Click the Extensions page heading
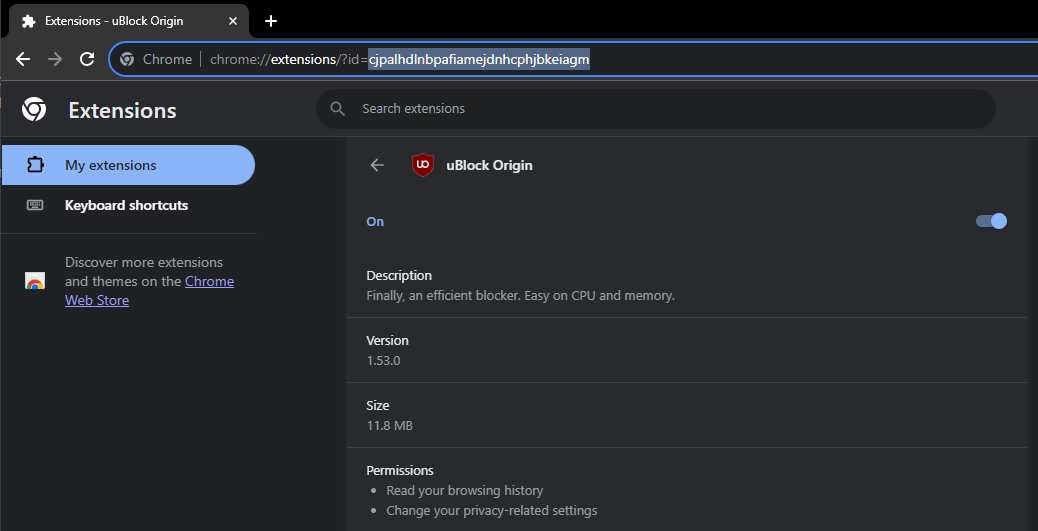This screenshot has height=531, width=1038. (x=122, y=110)
